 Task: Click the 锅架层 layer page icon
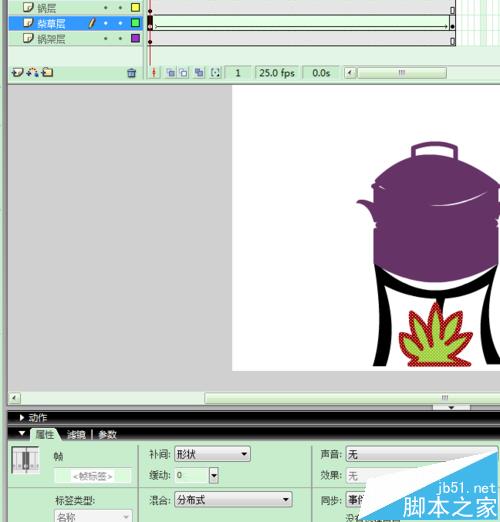click(x=28, y=38)
